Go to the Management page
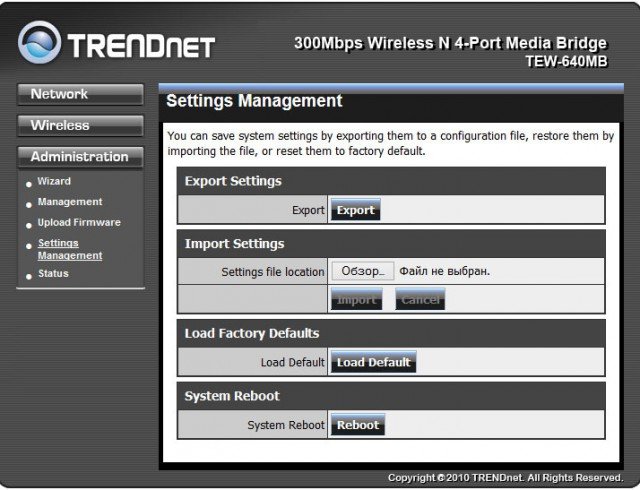The width and height of the screenshot is (640, 490). point(69,202)
